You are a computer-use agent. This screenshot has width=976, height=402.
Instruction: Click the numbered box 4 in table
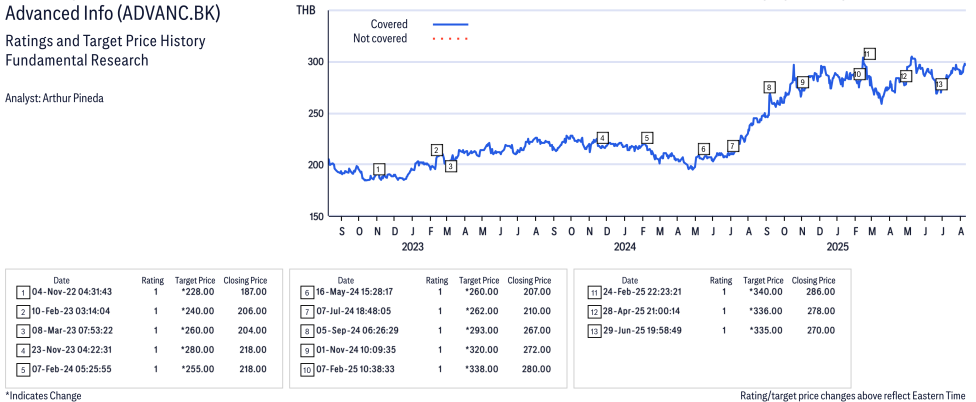pyautogui.click(x=22, y=350)
